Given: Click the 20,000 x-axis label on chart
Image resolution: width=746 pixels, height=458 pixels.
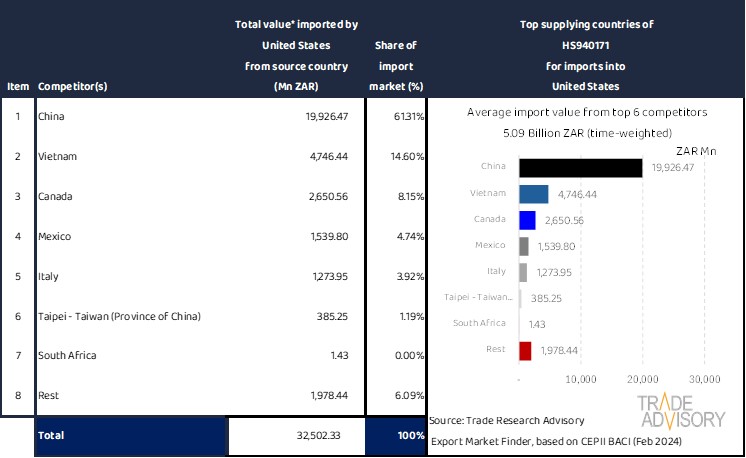Looking at the screenshot, I should (642, 379).
